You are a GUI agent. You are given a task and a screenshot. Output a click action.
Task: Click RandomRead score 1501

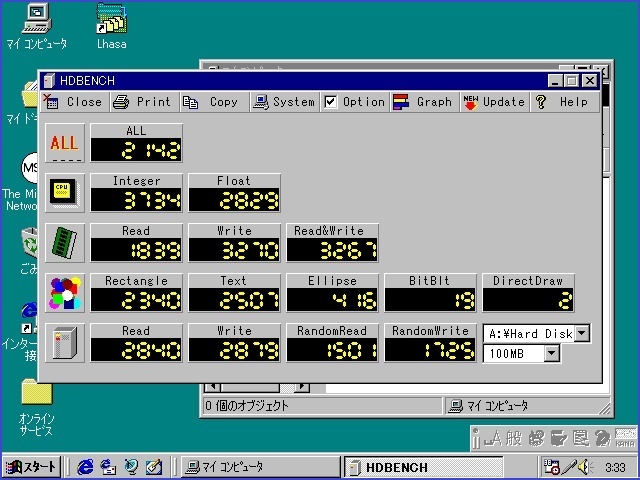point(332,350)
